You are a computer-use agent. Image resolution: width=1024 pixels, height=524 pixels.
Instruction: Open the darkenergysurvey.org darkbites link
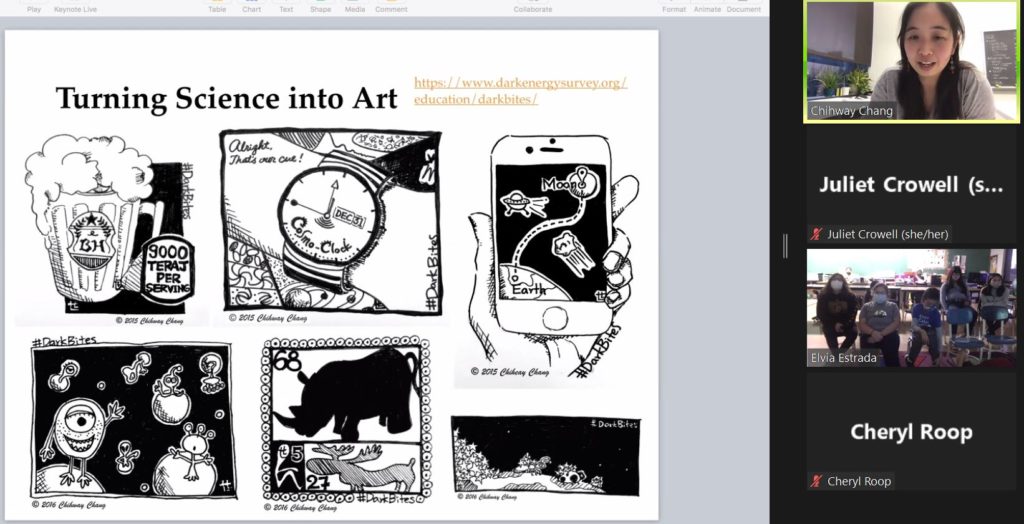click(x=520, y=91)
